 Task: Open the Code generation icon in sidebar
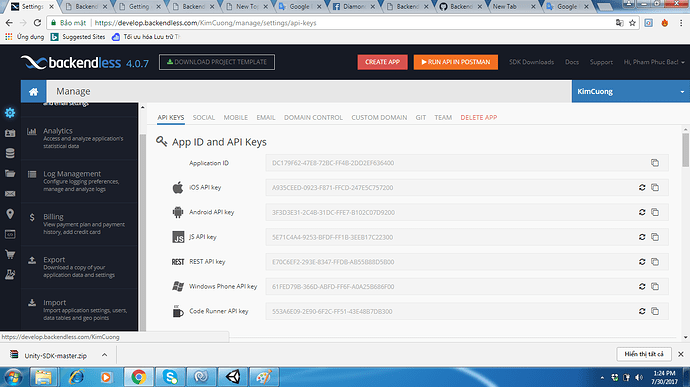(x=10, y=234)
